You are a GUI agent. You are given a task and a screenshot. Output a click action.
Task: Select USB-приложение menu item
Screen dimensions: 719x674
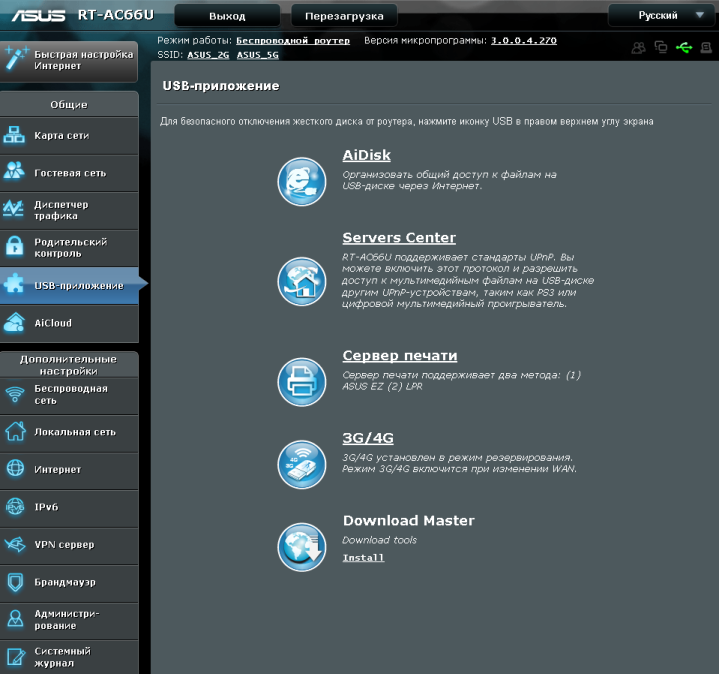[69, 286]
